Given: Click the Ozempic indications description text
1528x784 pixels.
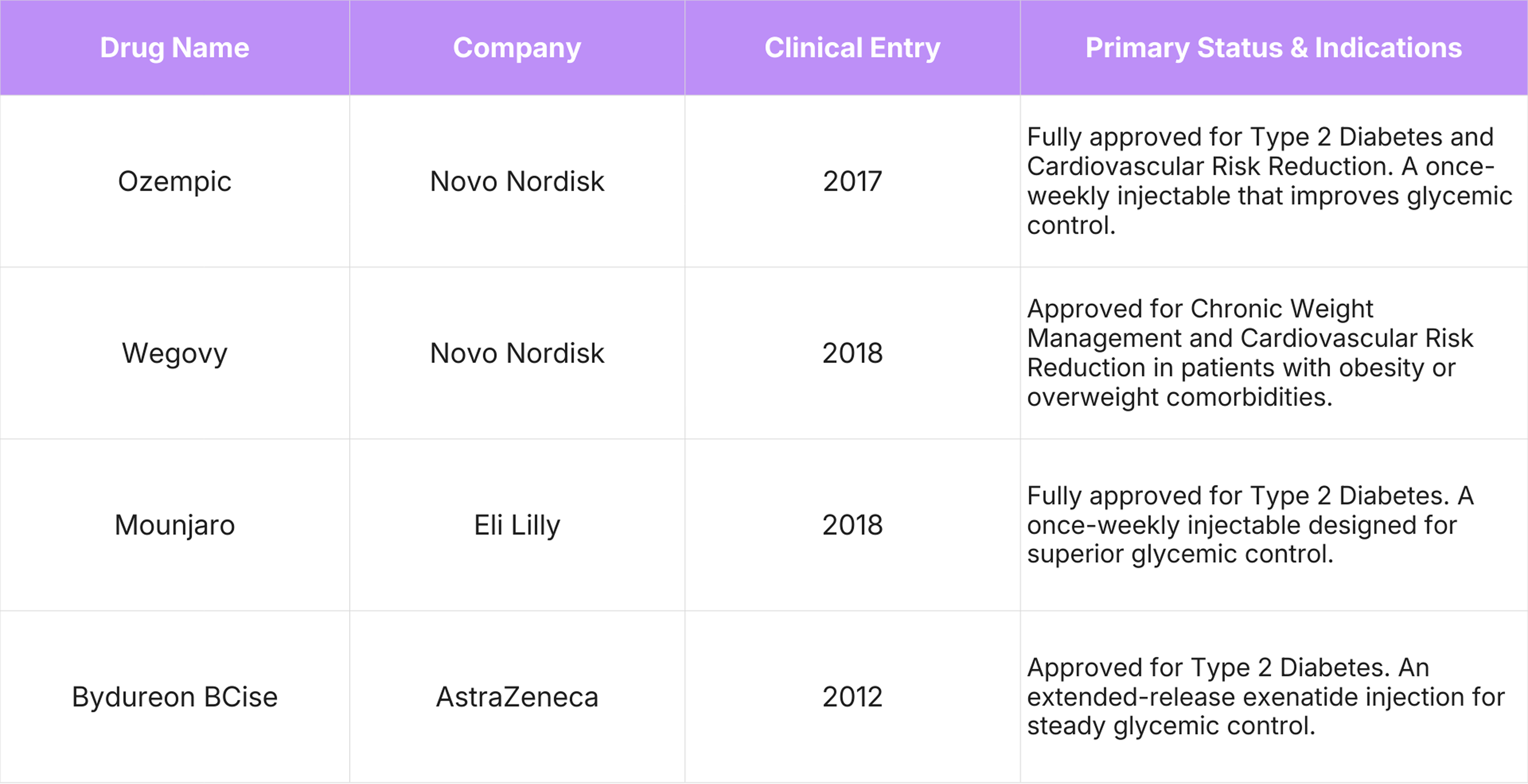Looking at the screenshot, I should click(x=1269, y=181).
